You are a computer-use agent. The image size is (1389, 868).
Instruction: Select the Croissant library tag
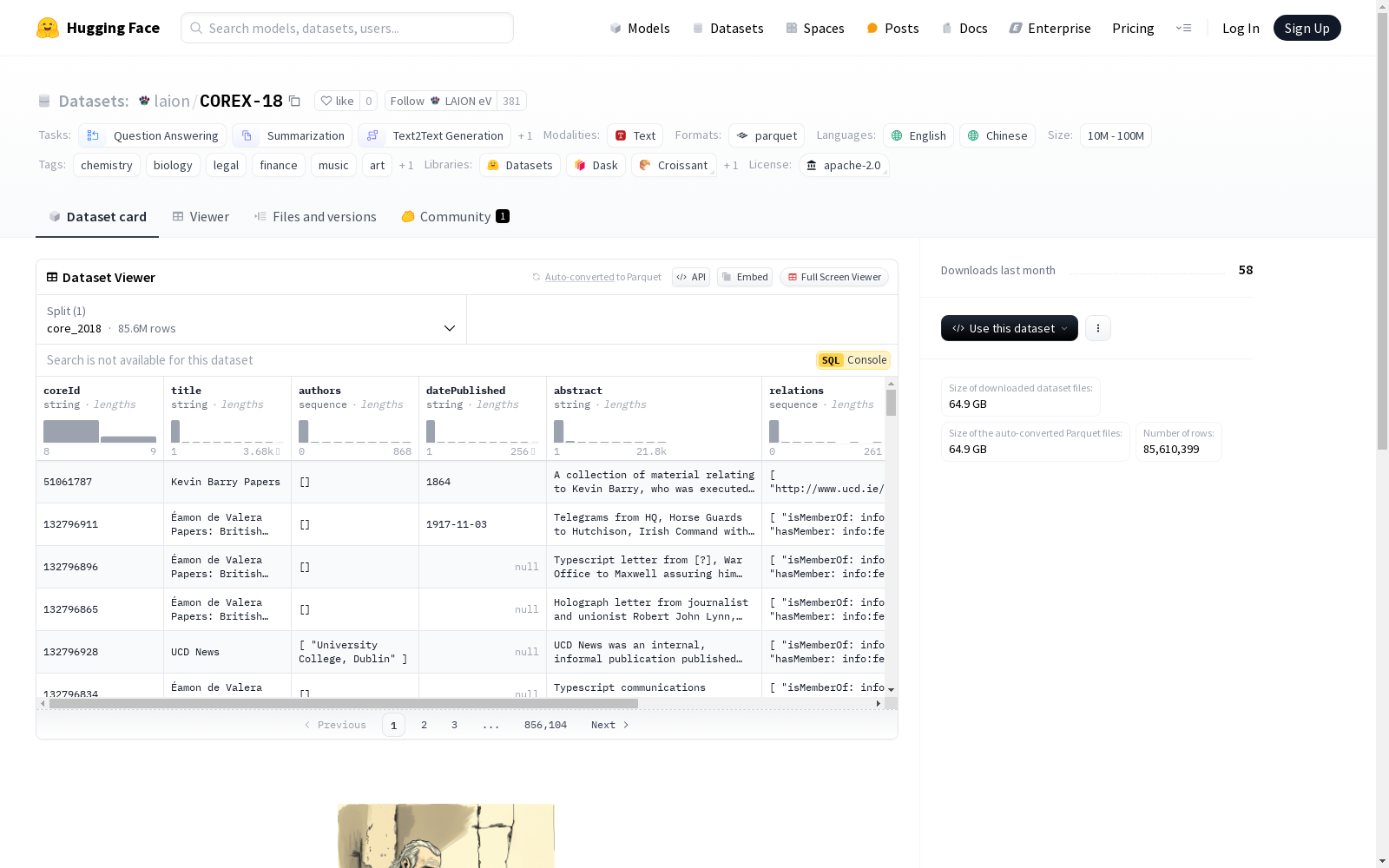[x=674, y=165]
